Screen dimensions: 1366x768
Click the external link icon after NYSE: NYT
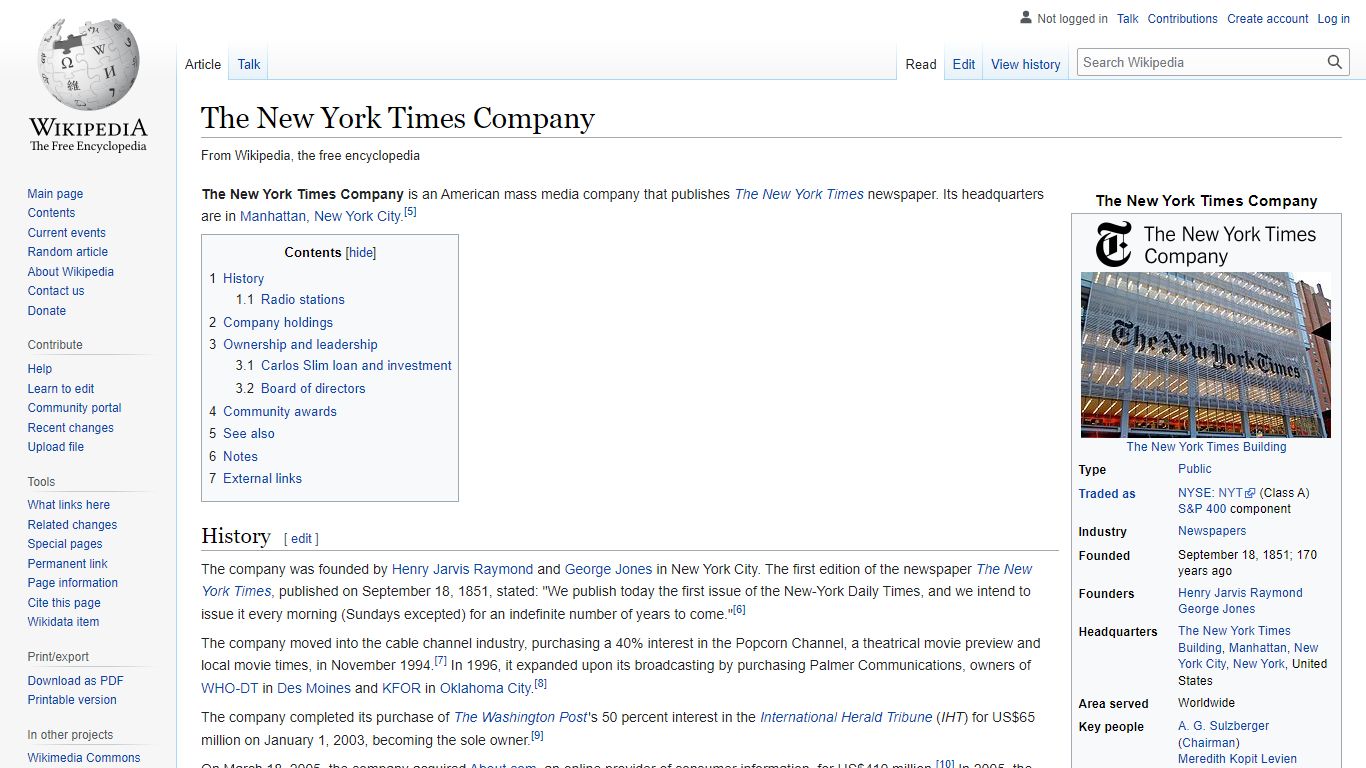click(x=1250, y=493)
